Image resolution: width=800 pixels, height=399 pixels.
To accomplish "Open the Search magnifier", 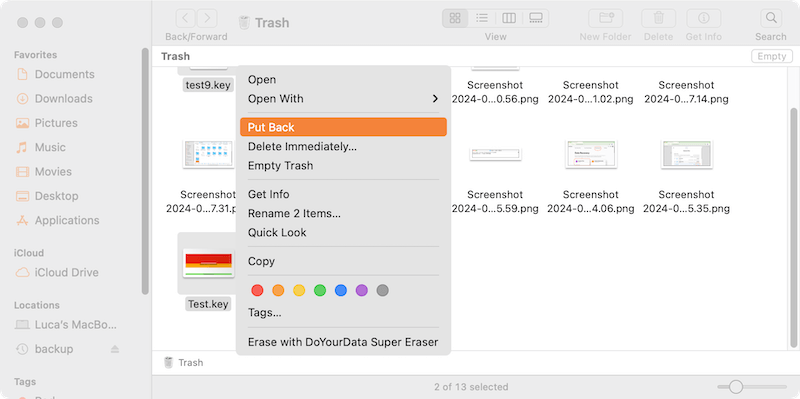I will point(771,19).
